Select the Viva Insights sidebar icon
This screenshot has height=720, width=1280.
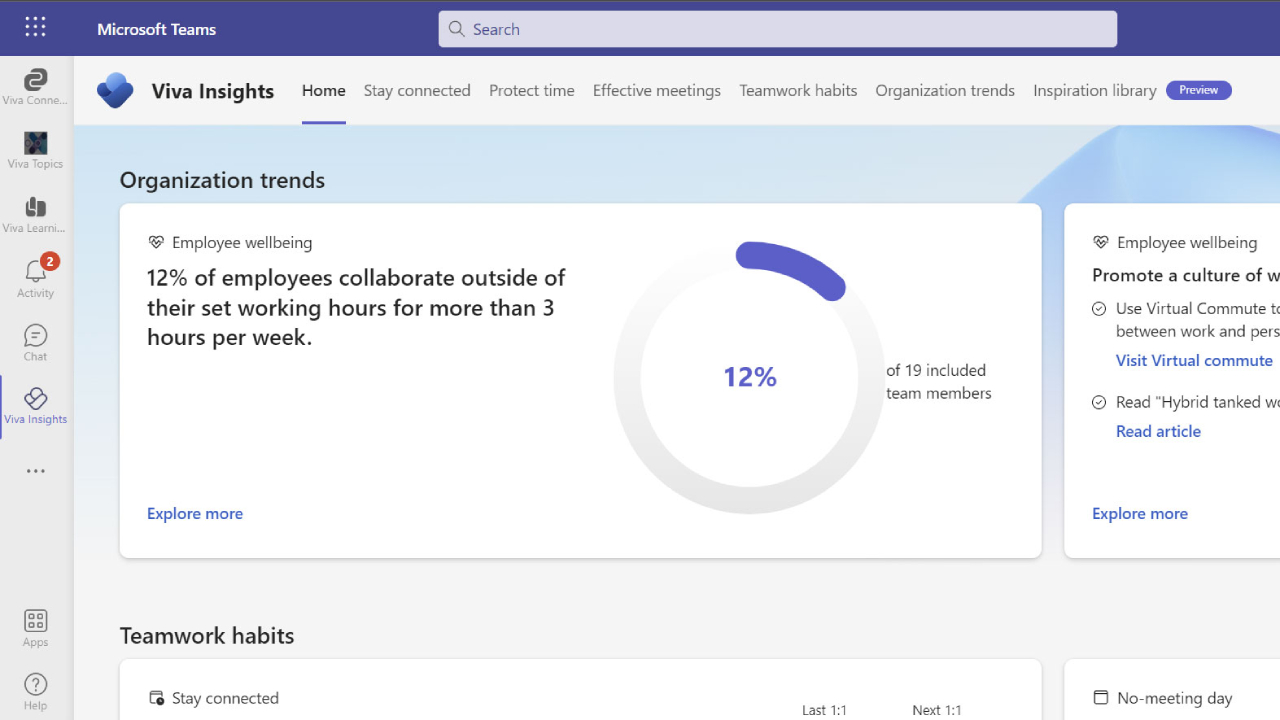[35, 398]
